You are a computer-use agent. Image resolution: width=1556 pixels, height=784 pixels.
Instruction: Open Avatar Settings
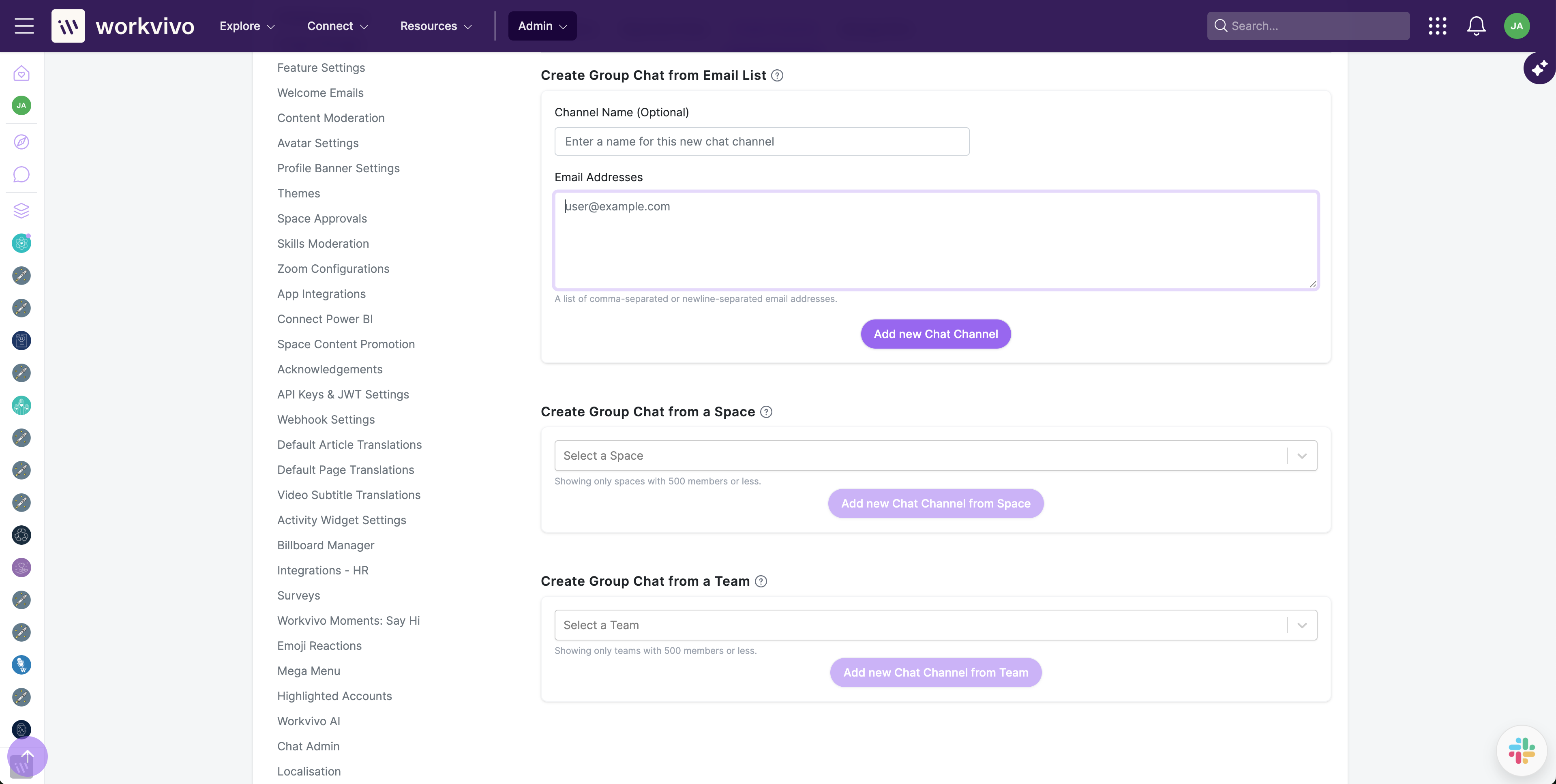click(x=318, y=143)
